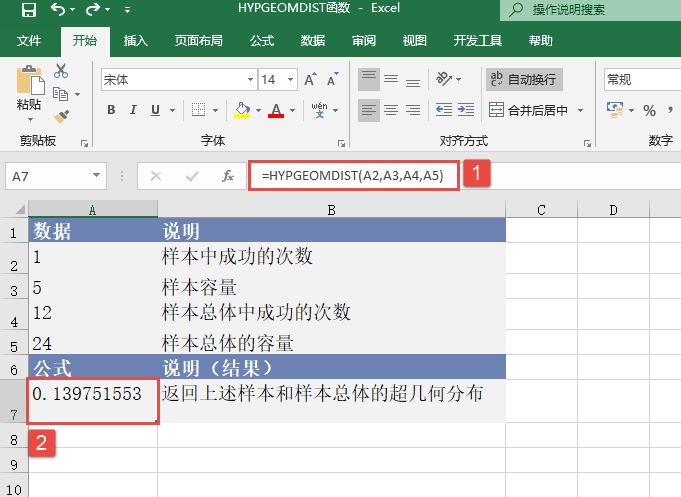
Task: Open the 常规 number format box
Action: click(642, 80)
